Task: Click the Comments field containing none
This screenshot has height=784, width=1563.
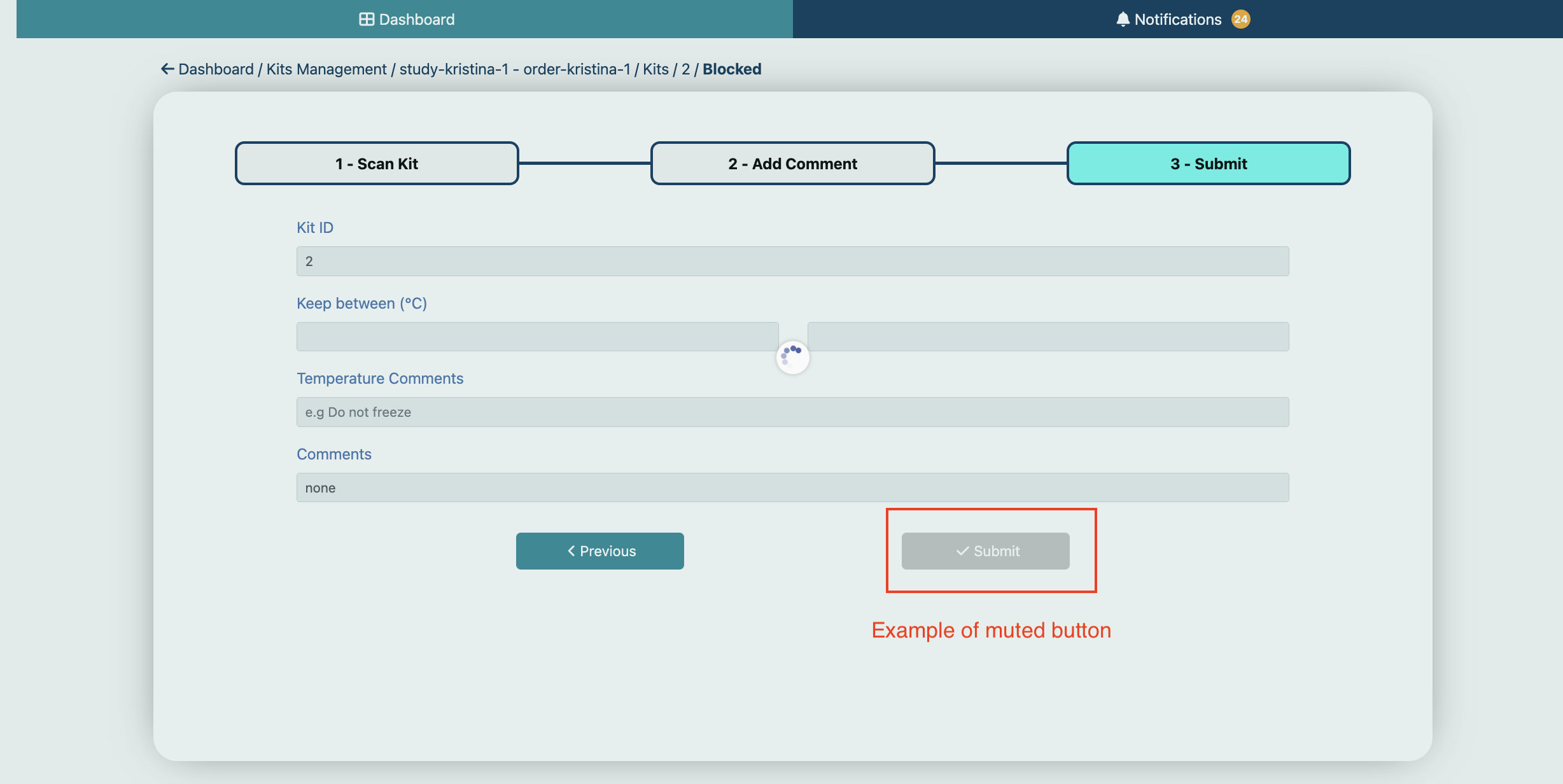Action: pos(793,487)
